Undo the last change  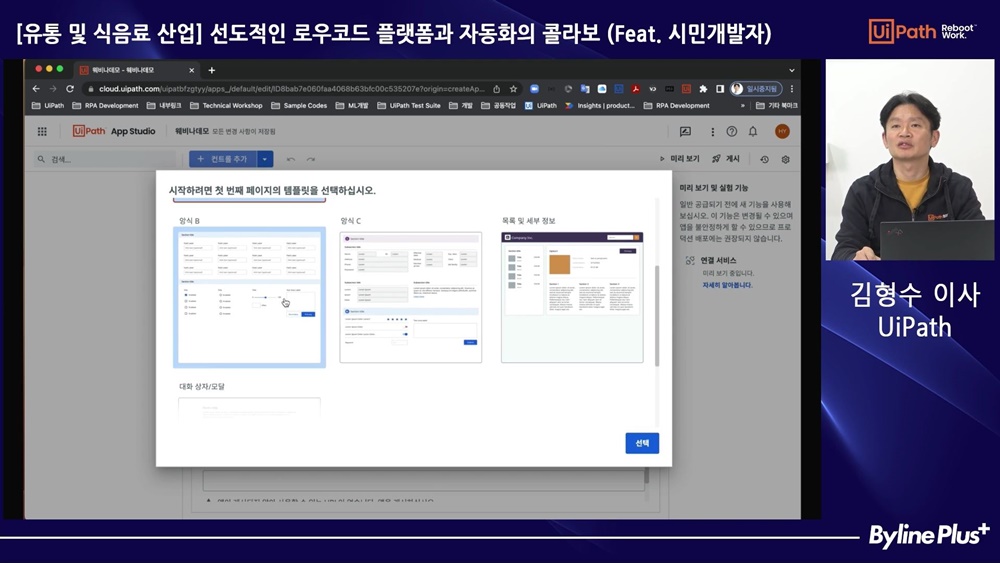coord(291,159)
